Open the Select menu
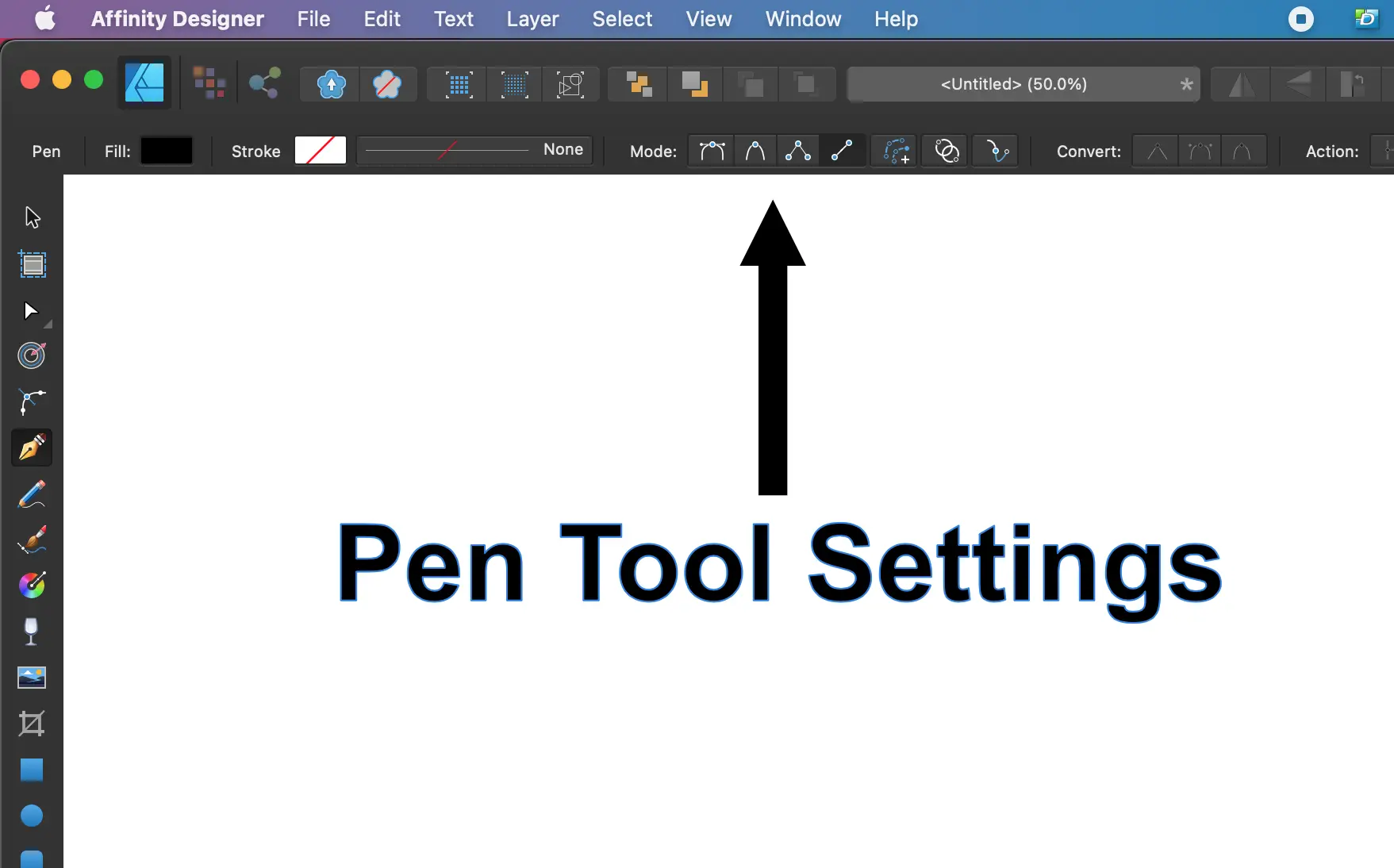 [x=622, y=19]
